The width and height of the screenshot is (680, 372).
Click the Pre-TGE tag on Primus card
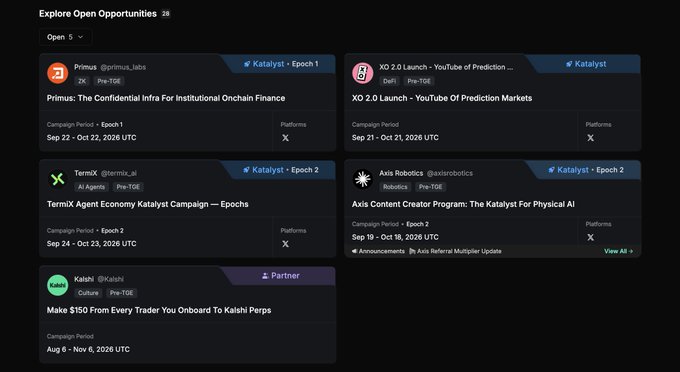[109, 81]
